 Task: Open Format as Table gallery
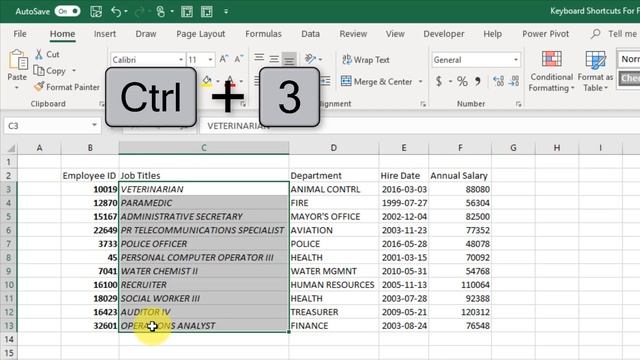[595, 71]
